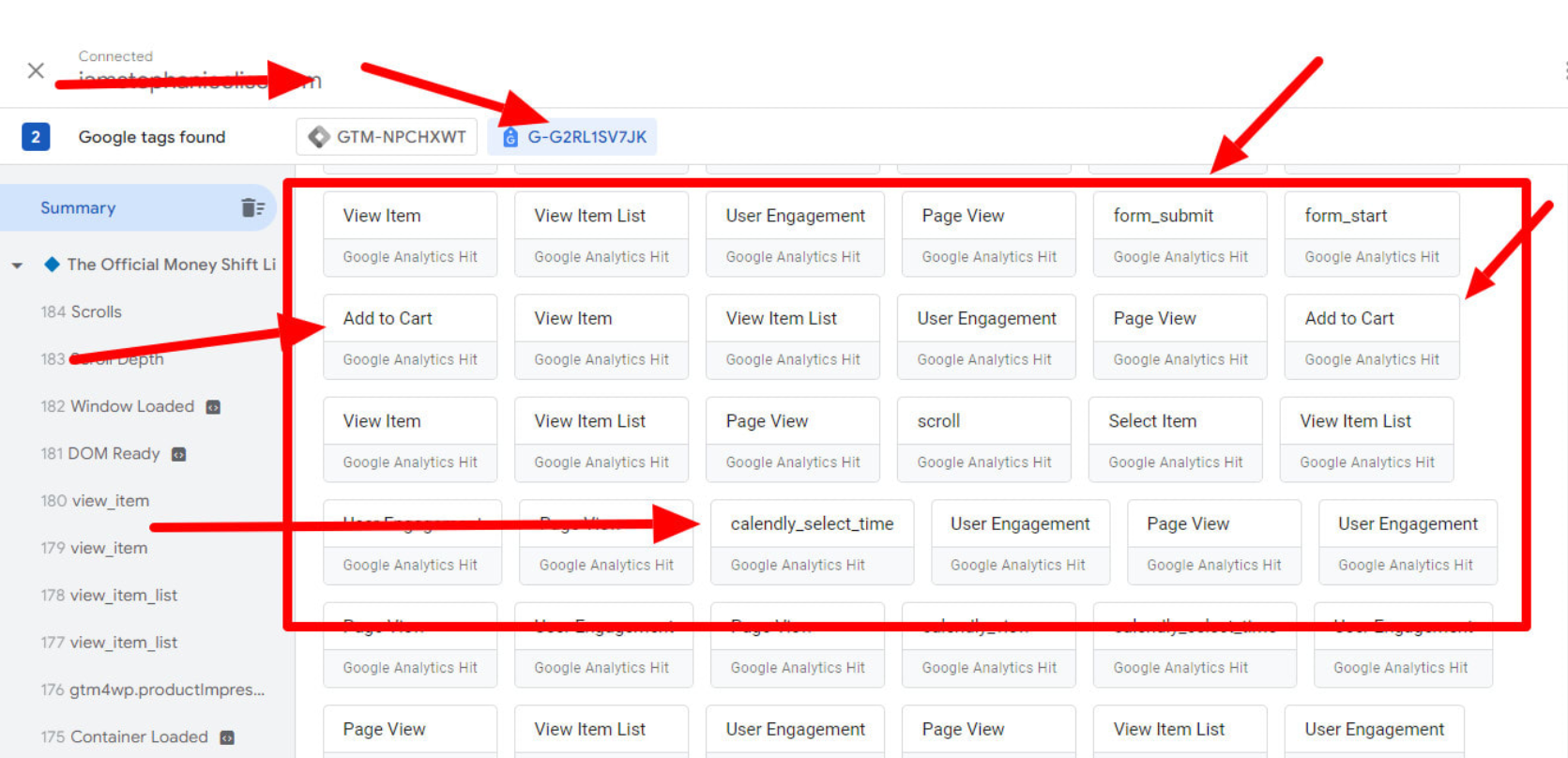1568x758 pixels.
Task: Click the clear events icon beside Summary
Action: (x=252, y=207)
